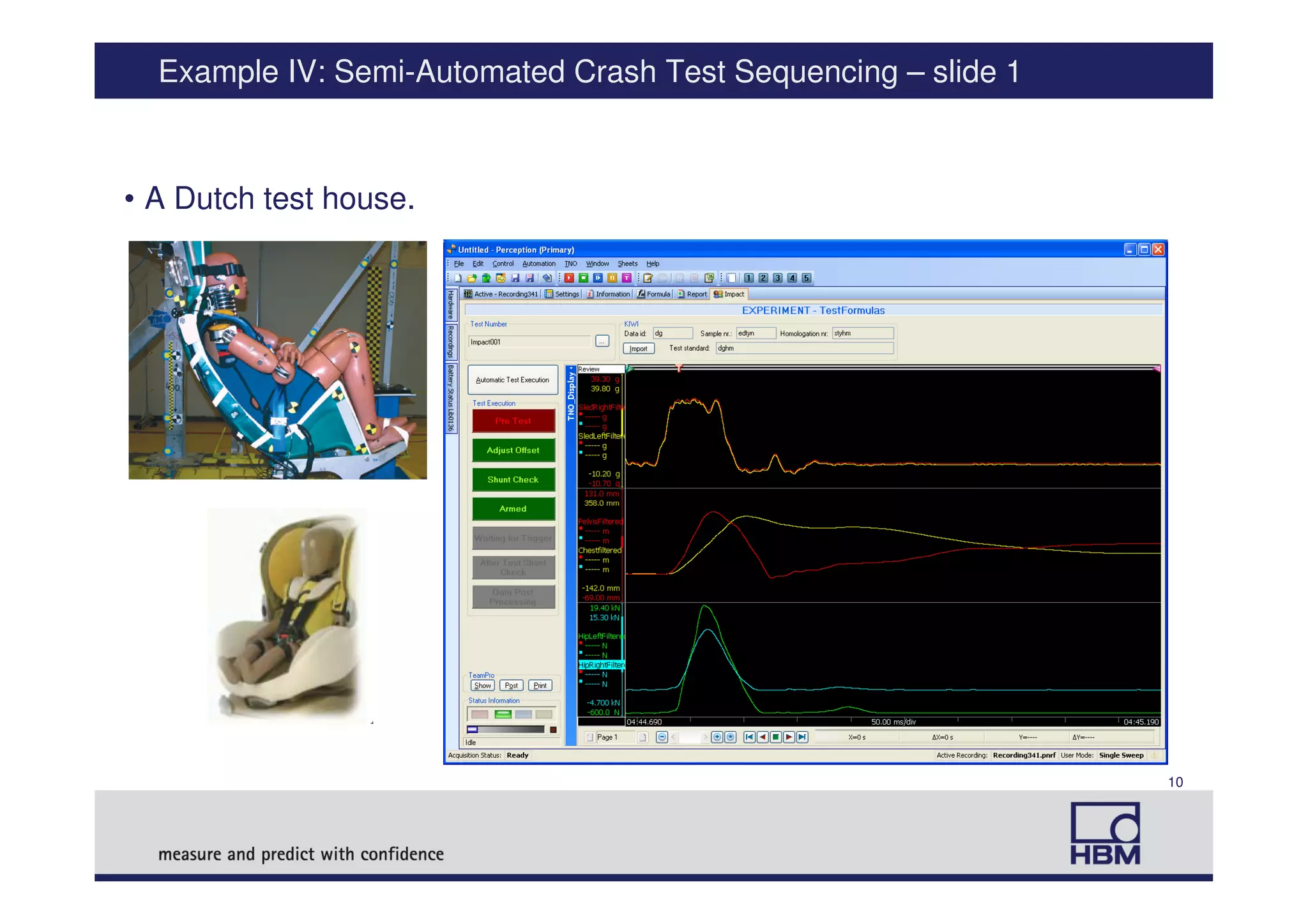Open the Automation menu
The image size is (1308, 924).
(539, 264)
